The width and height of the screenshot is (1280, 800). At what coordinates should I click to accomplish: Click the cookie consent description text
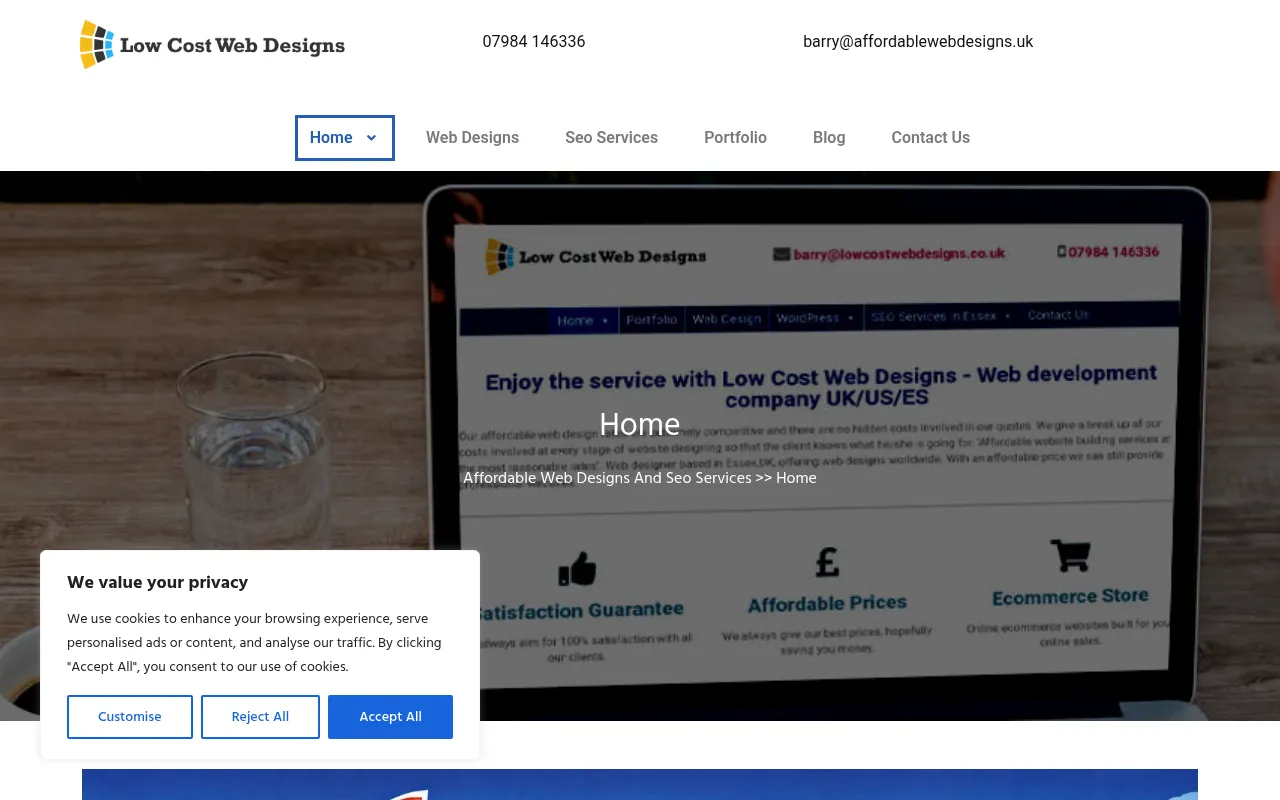254,643
